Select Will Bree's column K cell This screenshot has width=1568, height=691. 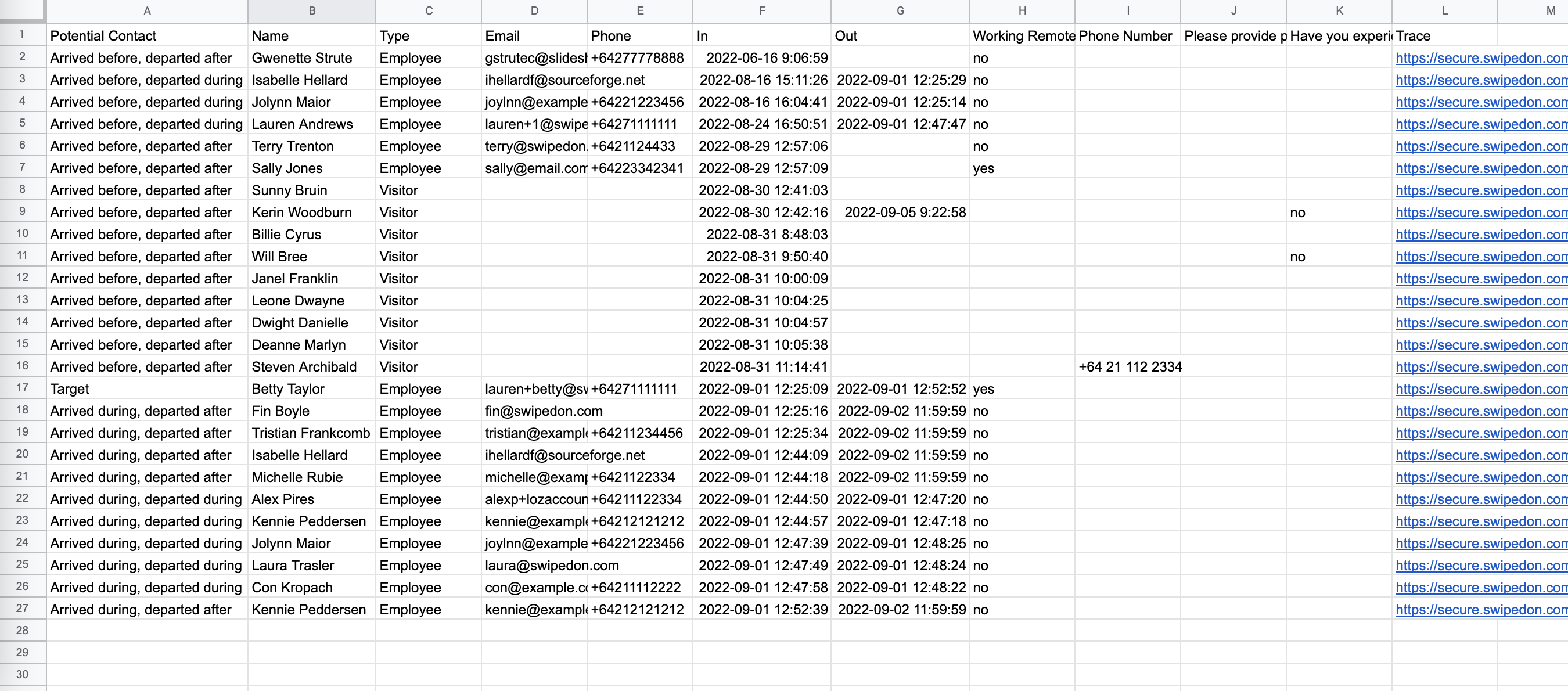click(1339, 257)
